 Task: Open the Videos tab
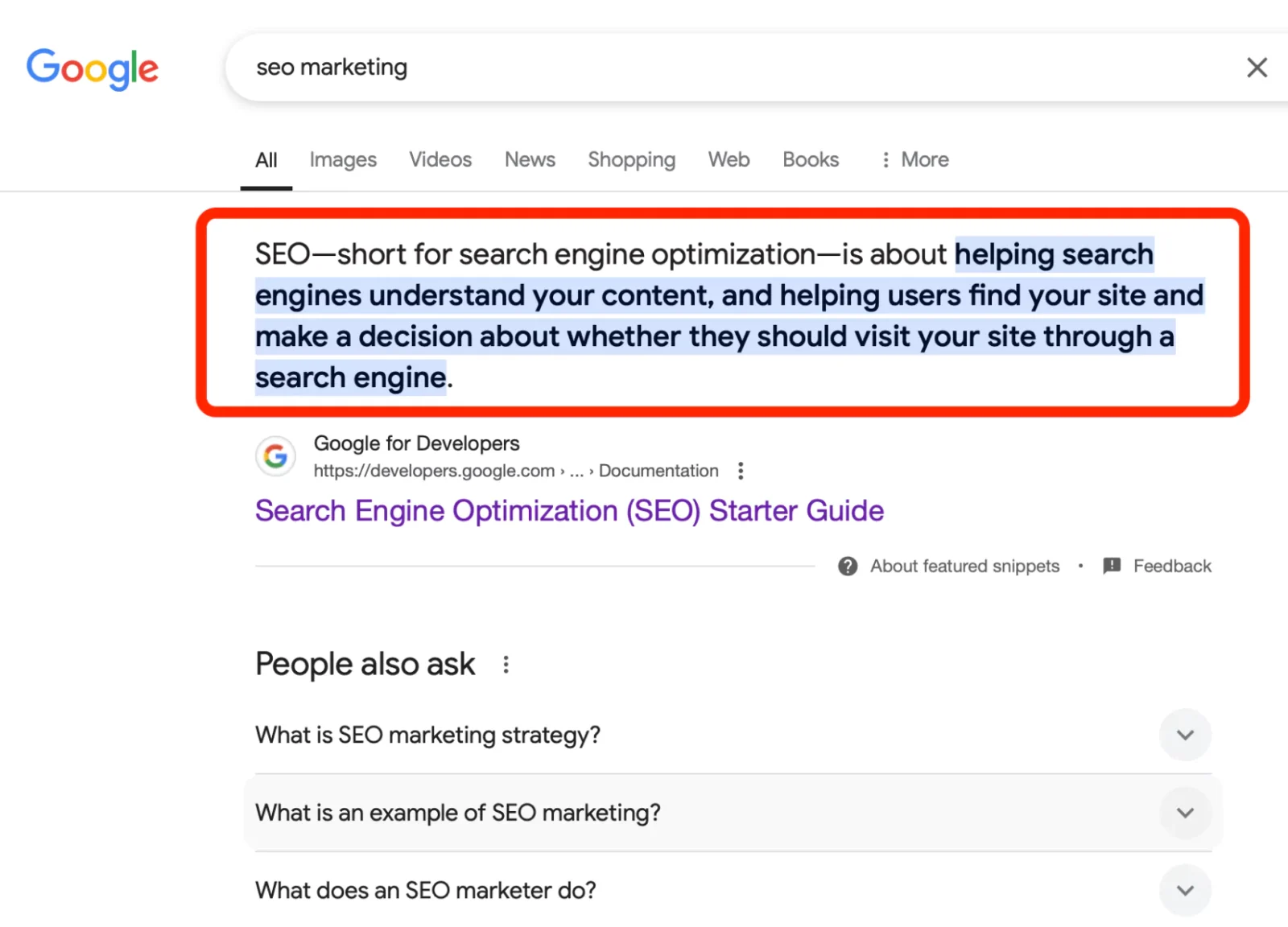click(440, 159)
